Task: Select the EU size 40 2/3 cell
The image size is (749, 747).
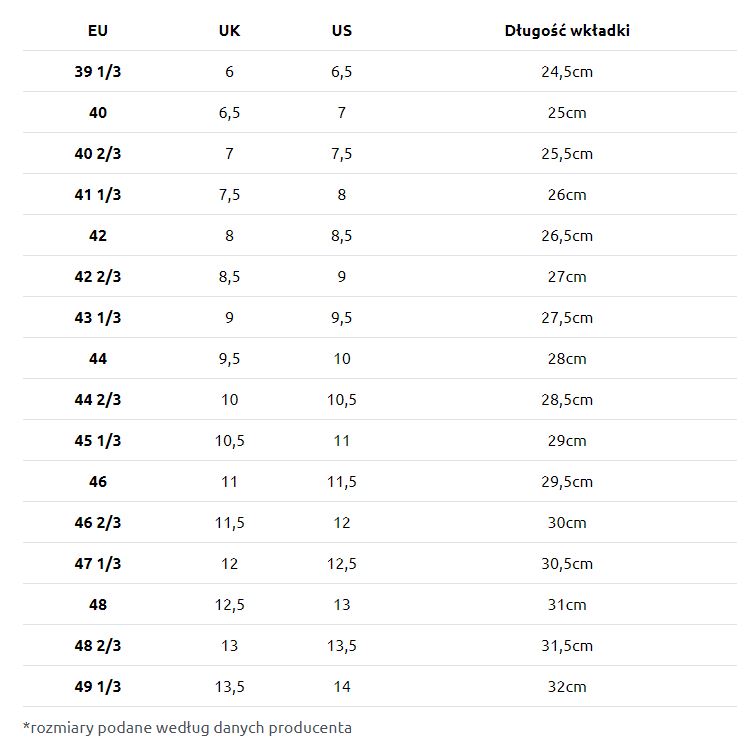Action: click(98, 154)
